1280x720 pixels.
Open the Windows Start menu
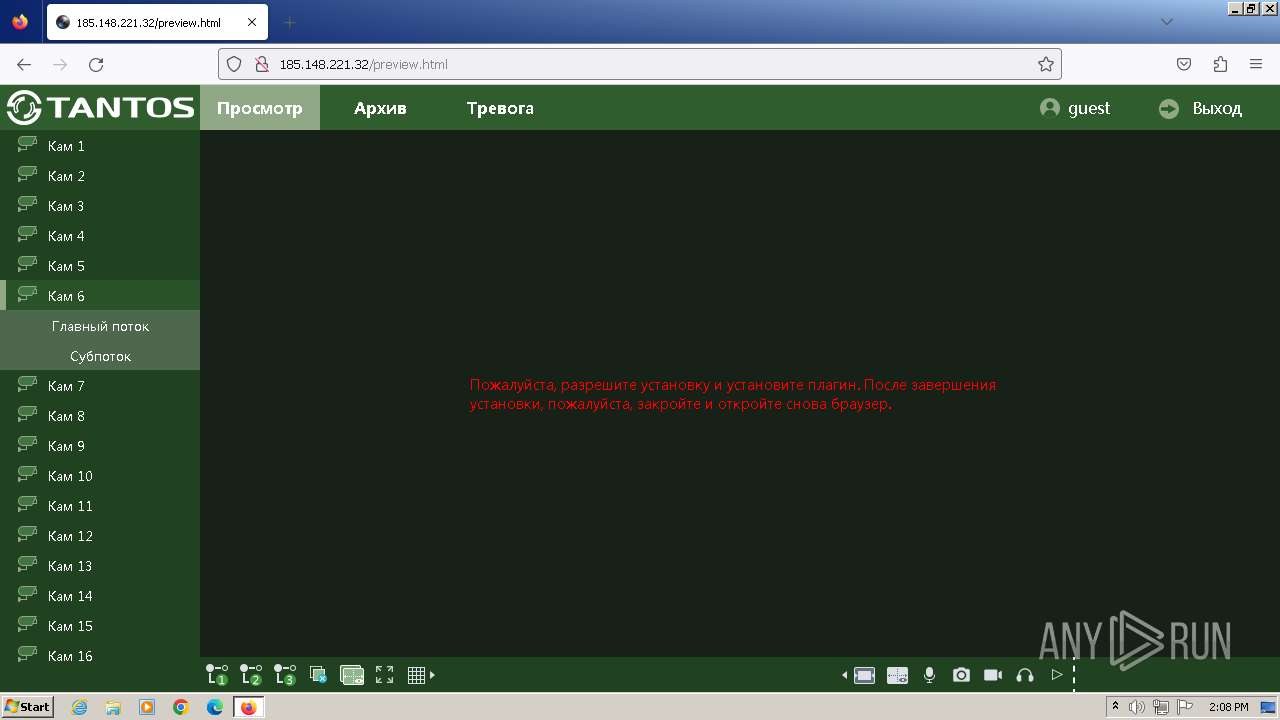[28, 707]
